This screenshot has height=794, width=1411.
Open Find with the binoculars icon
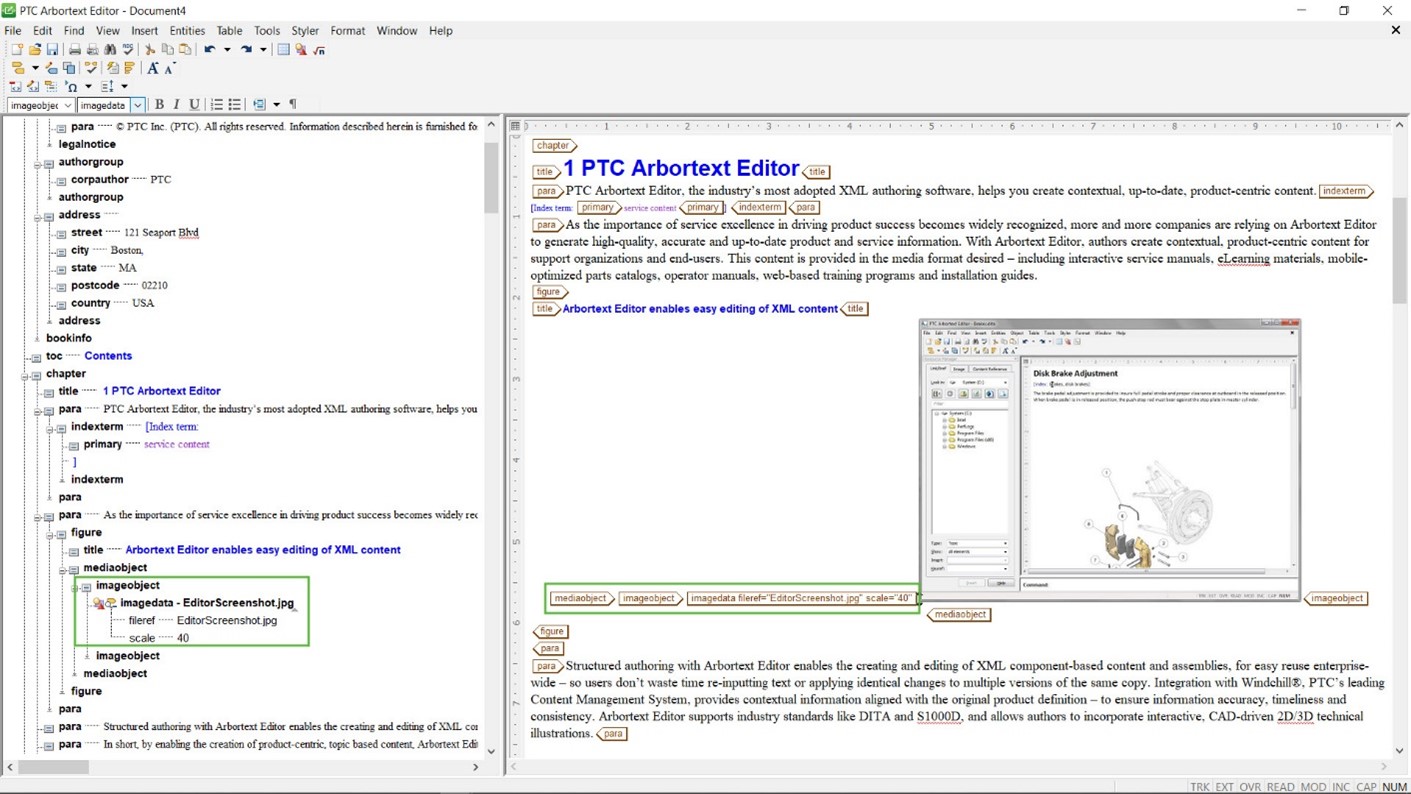coord(110,49)
